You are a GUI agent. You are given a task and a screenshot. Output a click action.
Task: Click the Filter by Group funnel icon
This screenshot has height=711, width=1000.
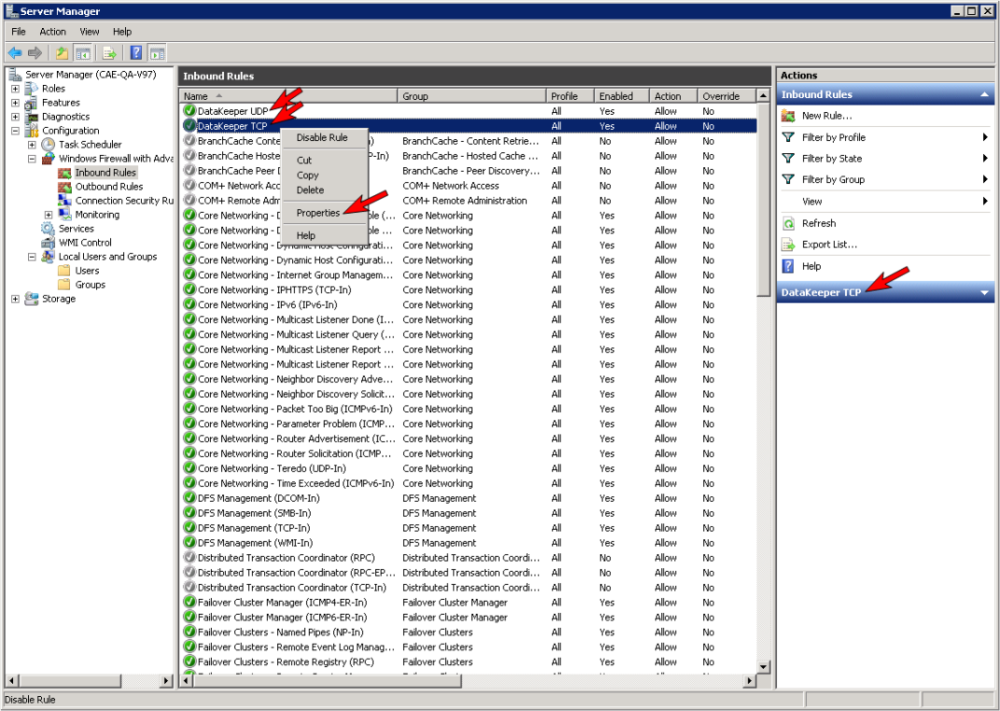(788, 179)
